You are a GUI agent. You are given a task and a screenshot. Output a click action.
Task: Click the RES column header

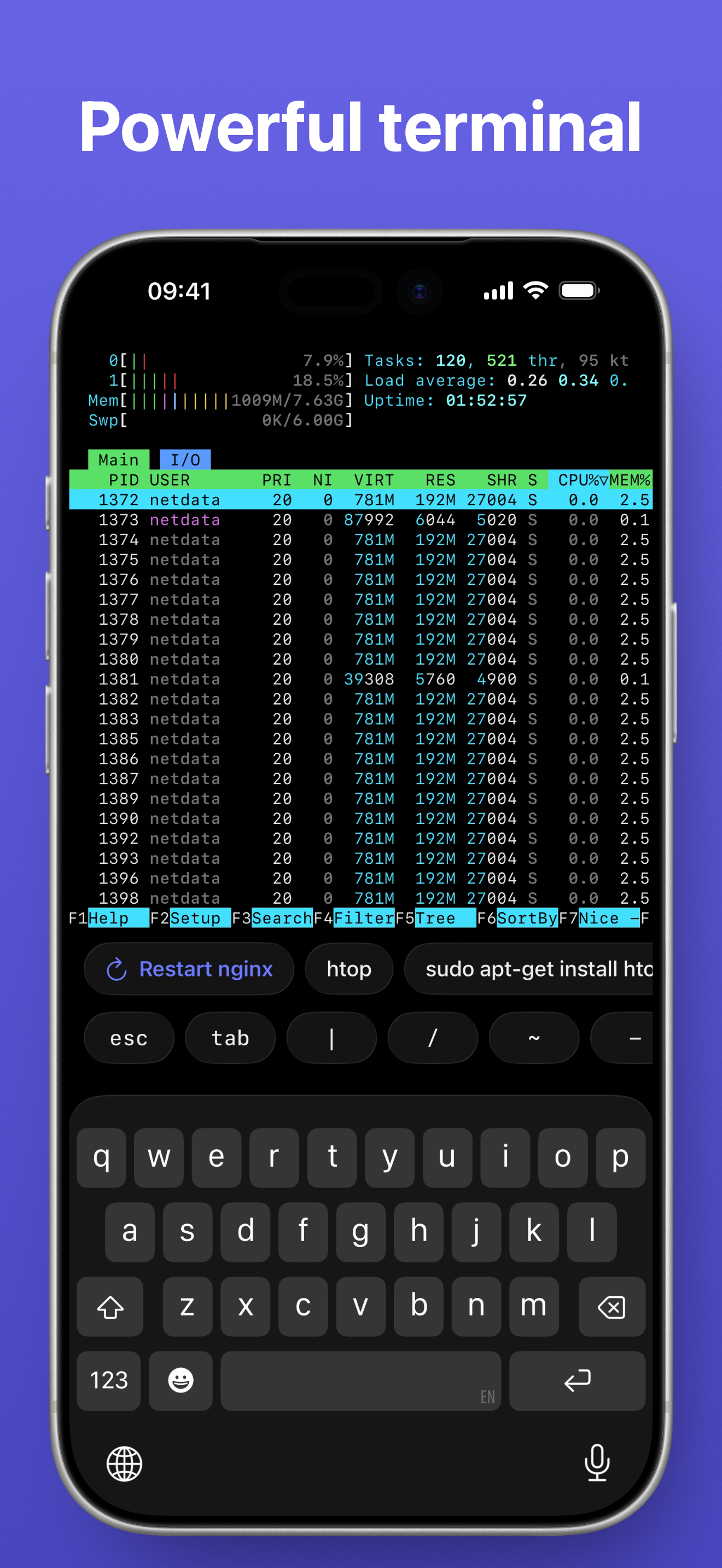point(440,479)
